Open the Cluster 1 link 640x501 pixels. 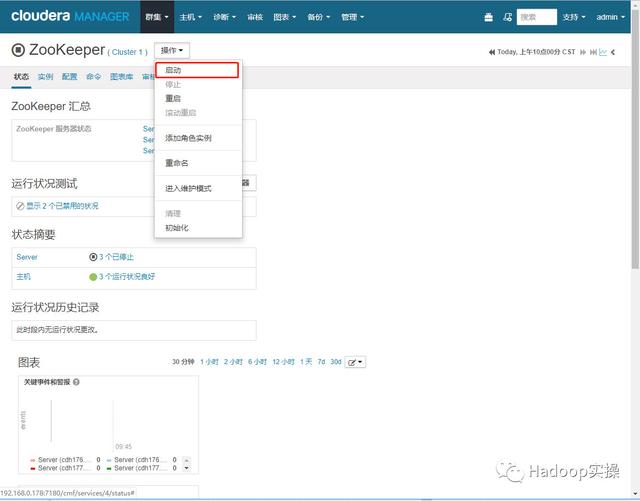127,52
